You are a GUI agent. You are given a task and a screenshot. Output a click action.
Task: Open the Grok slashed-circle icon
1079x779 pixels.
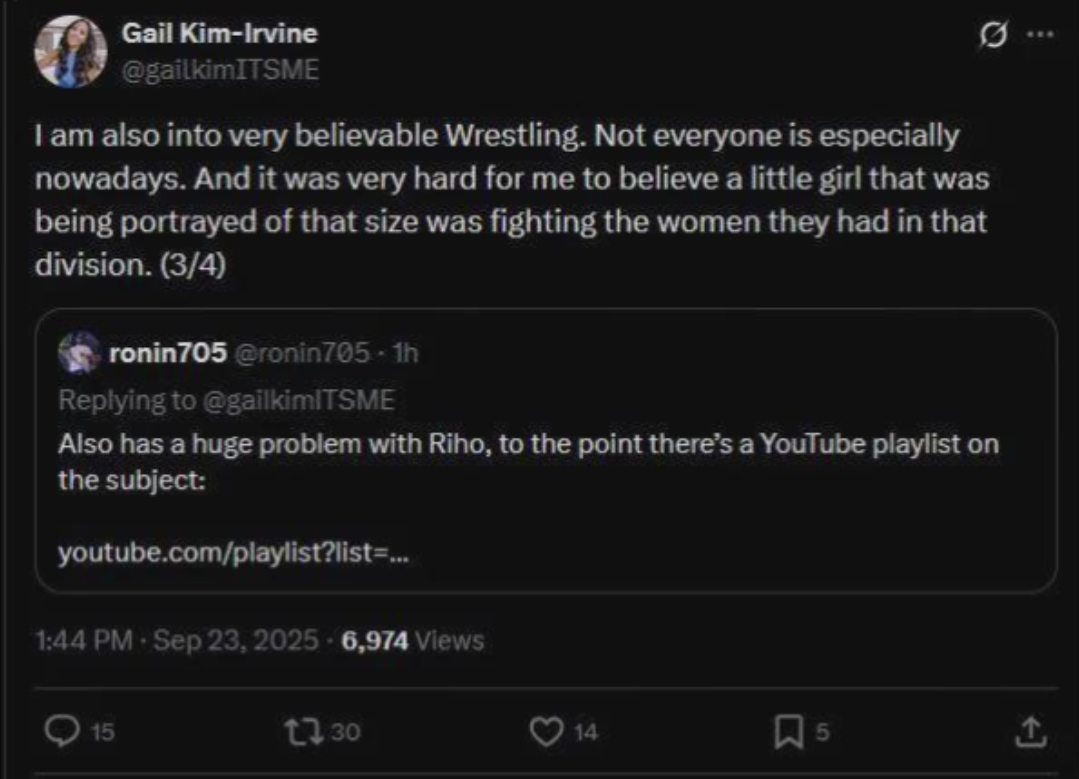[x=993, y=36]
